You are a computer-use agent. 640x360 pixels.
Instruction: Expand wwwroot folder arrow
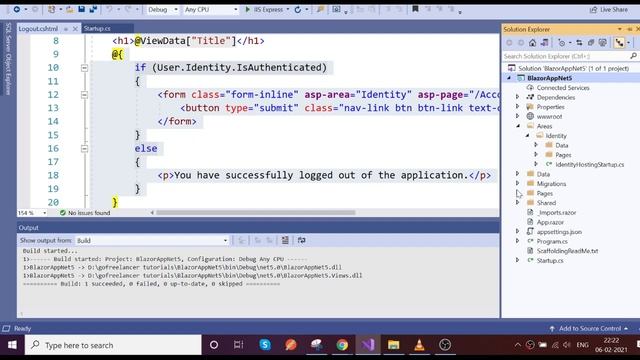point(518,116)
